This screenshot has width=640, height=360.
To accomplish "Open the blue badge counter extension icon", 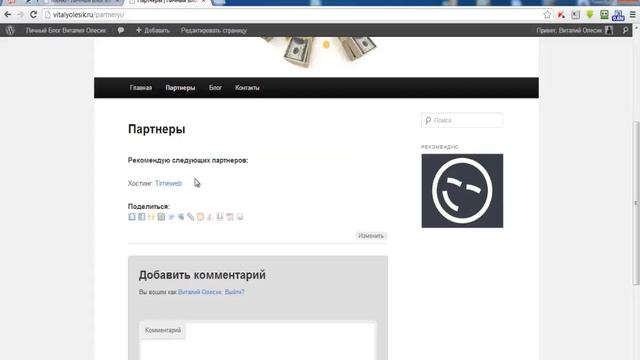I will click(618, 15).
